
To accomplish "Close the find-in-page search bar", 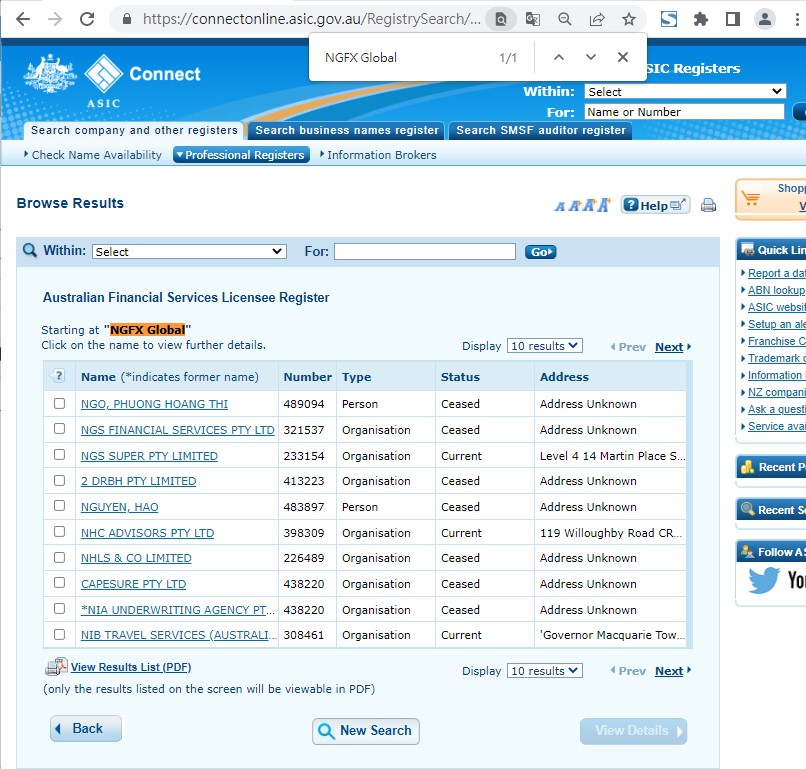I will 622,57.
